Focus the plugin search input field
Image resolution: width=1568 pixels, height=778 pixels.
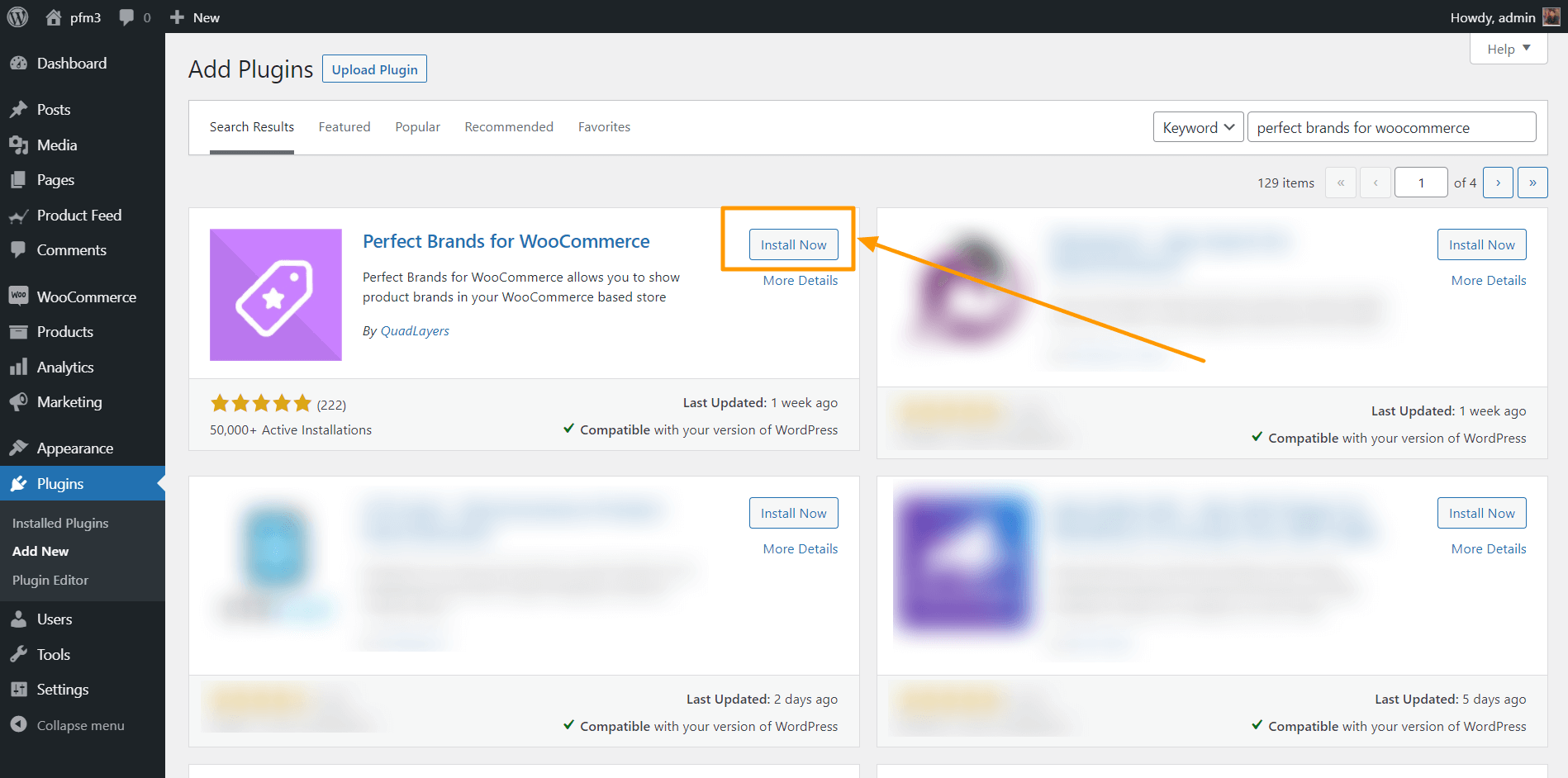(1391, 127)
